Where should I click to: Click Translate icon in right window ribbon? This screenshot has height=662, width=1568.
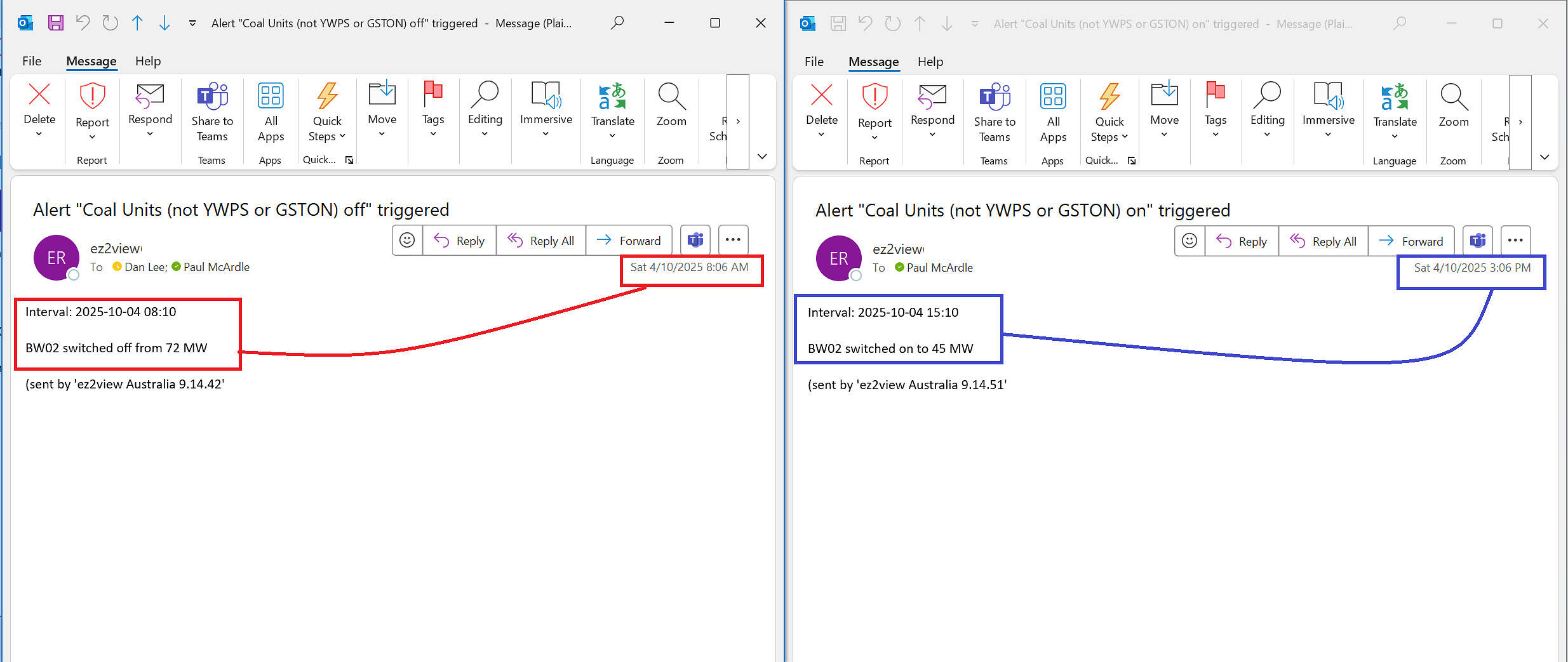(1395, 98)
